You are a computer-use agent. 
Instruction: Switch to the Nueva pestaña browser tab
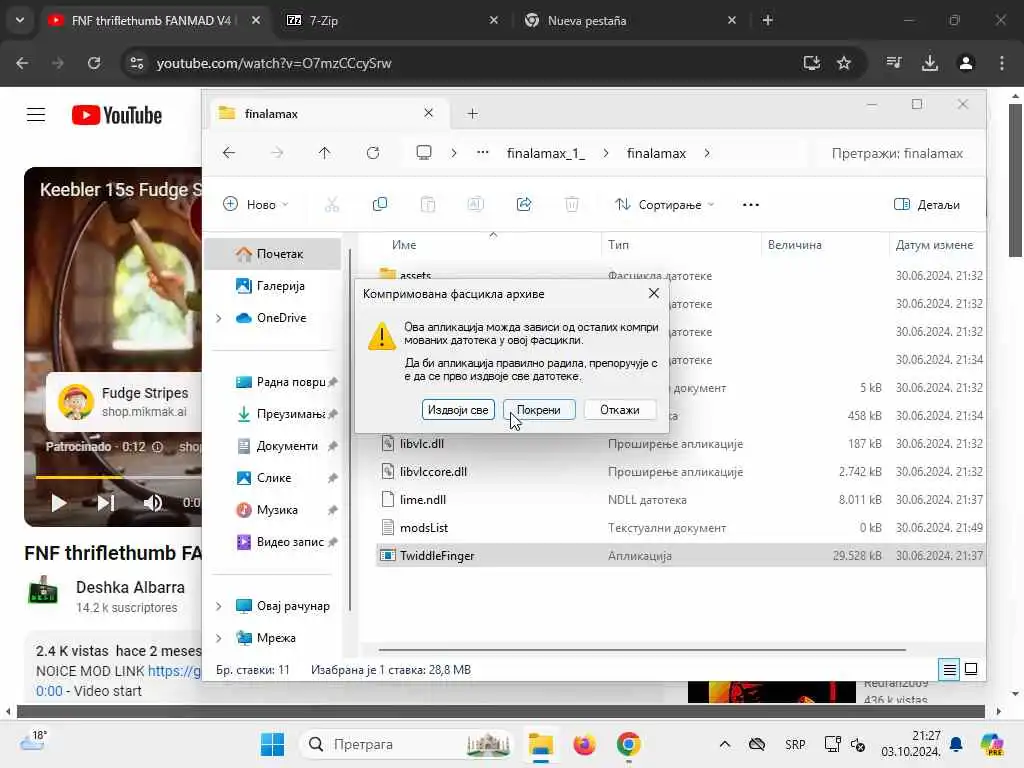click(632, 20)
